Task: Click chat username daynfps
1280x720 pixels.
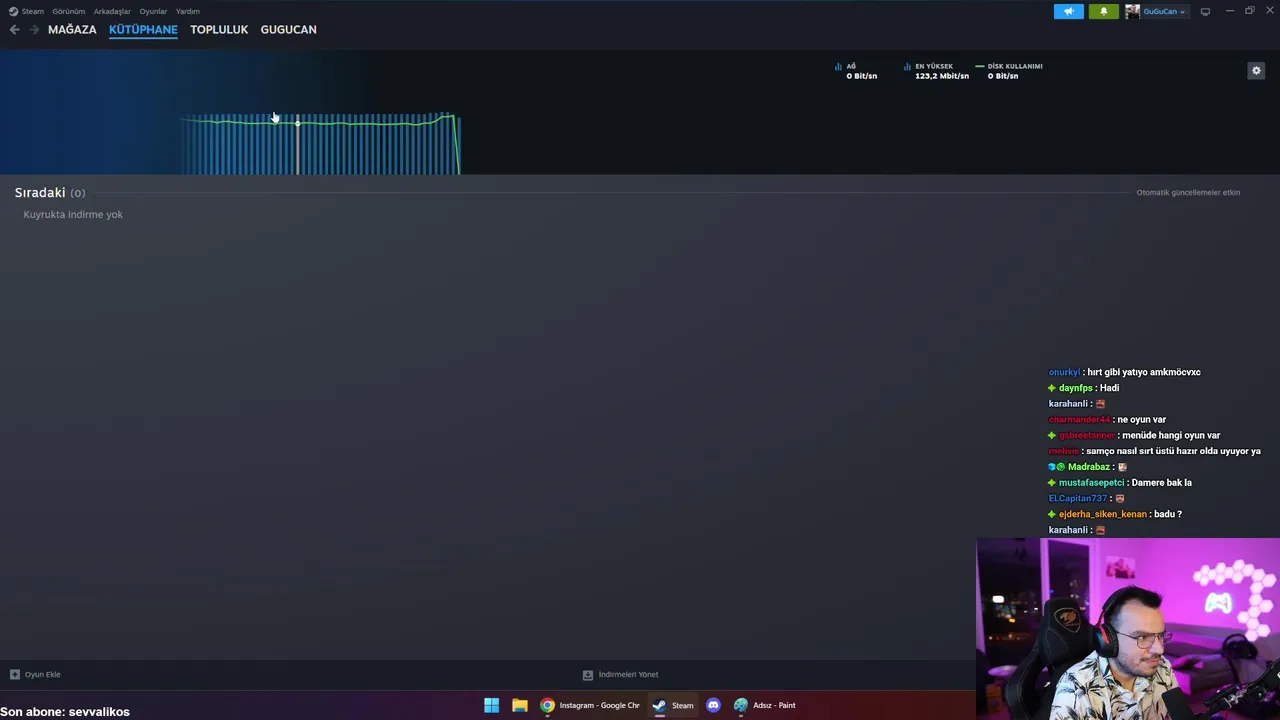Action: pos(1076,388)
